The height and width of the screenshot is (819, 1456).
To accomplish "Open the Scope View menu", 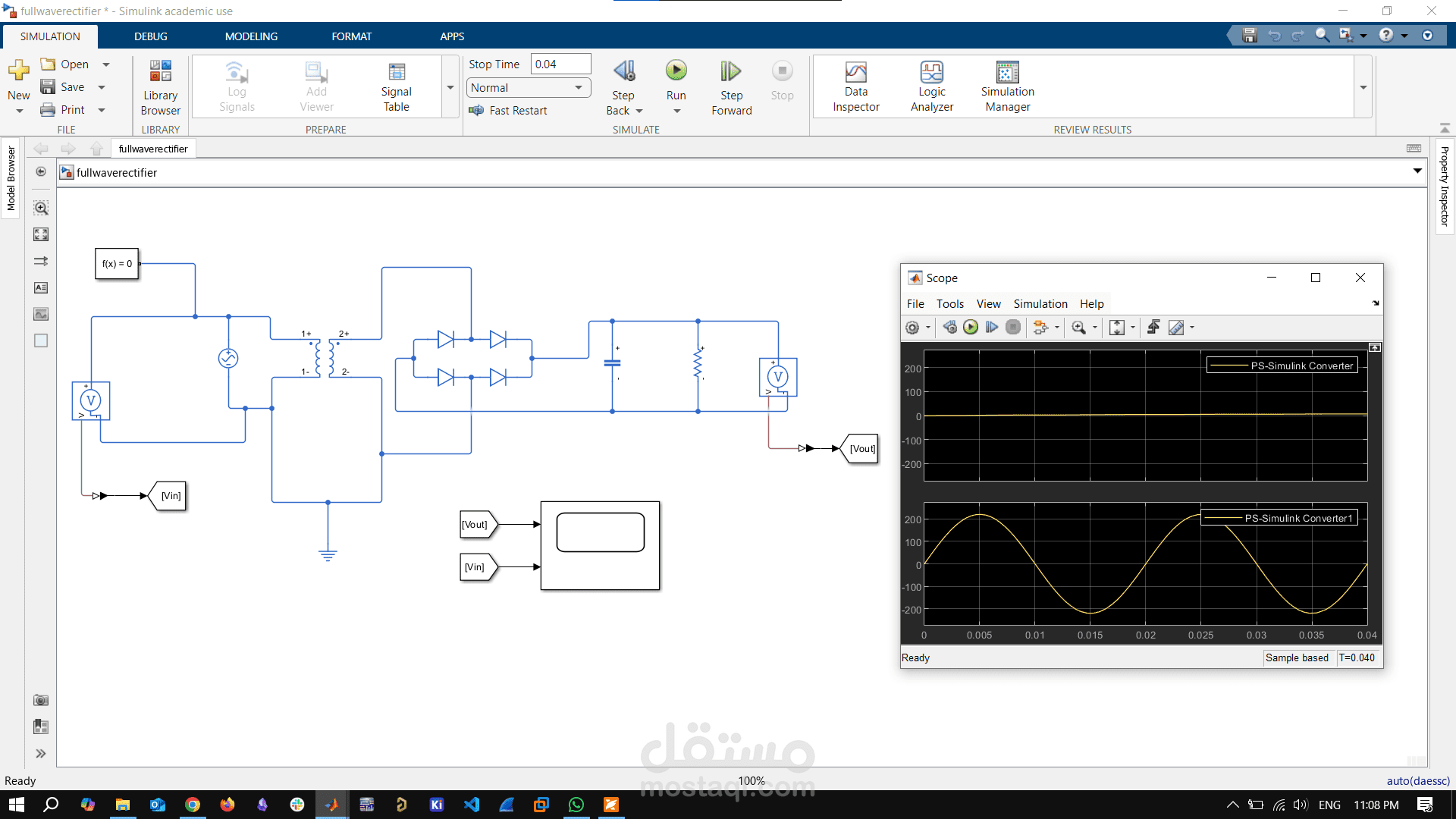I will pyautogui.click(x=988, y=304).
